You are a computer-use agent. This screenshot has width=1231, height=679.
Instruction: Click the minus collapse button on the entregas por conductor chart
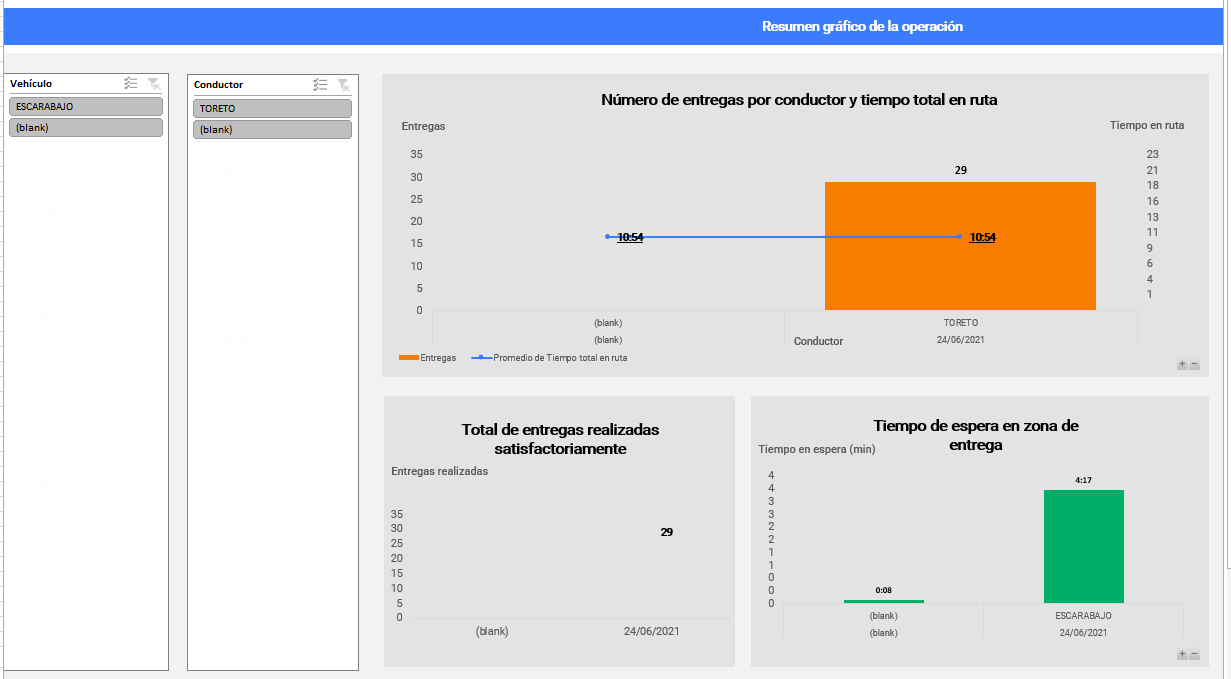pyautogui.click(x=1194, y=365)
